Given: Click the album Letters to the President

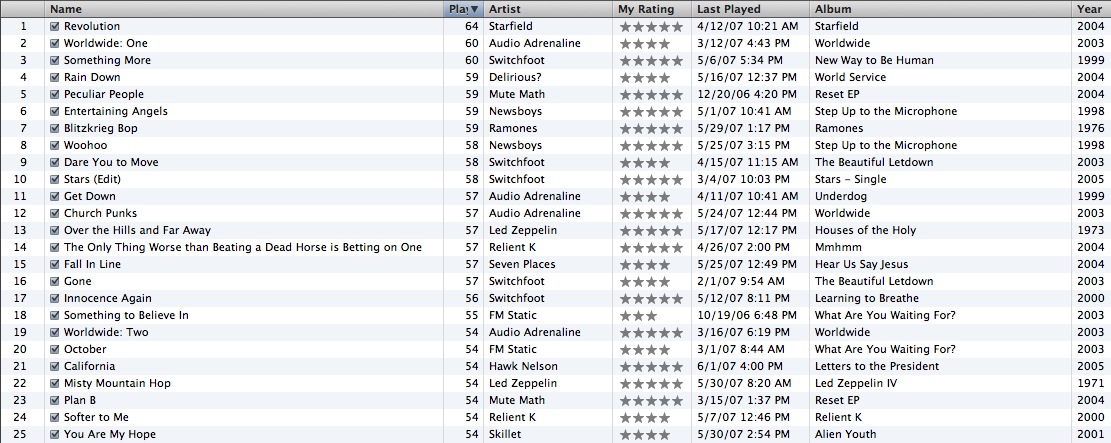Looking at the screenshot, I should click(x=877, y=366).
